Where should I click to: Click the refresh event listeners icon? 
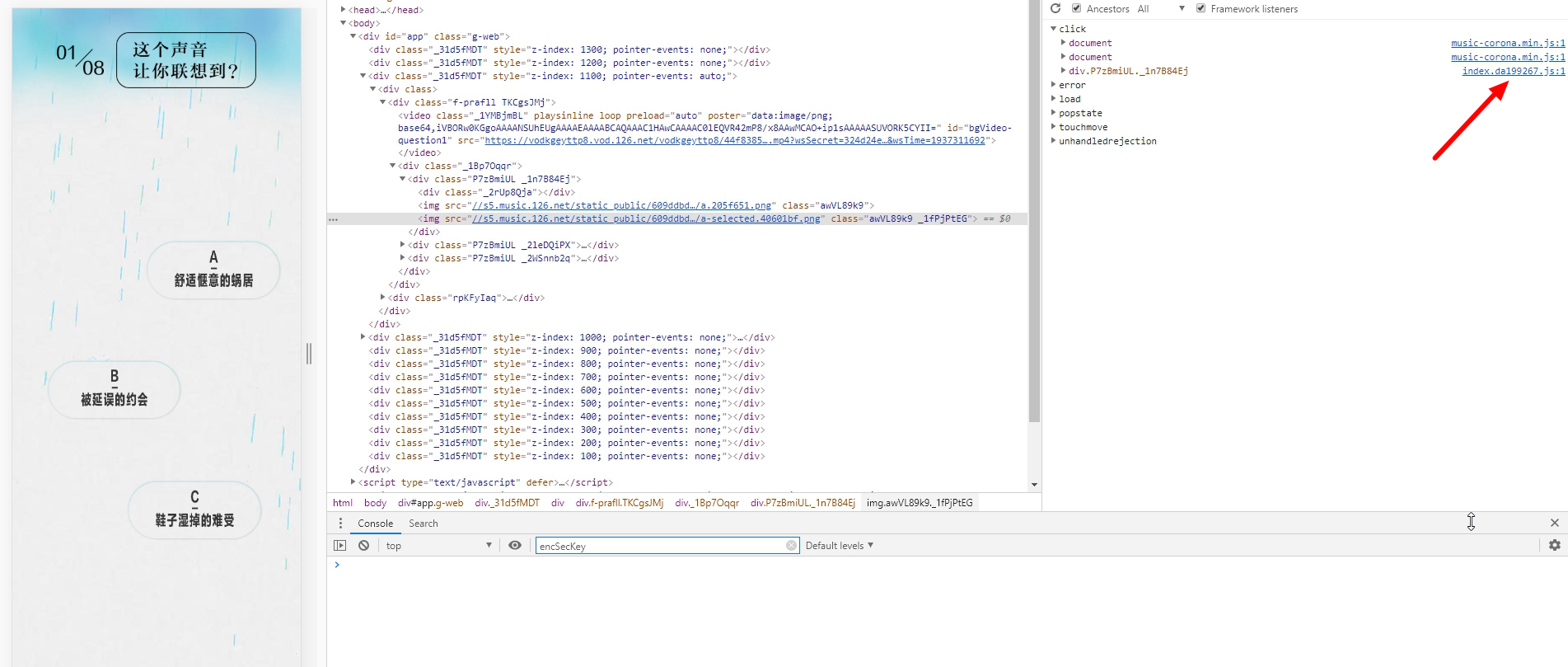1055,8
